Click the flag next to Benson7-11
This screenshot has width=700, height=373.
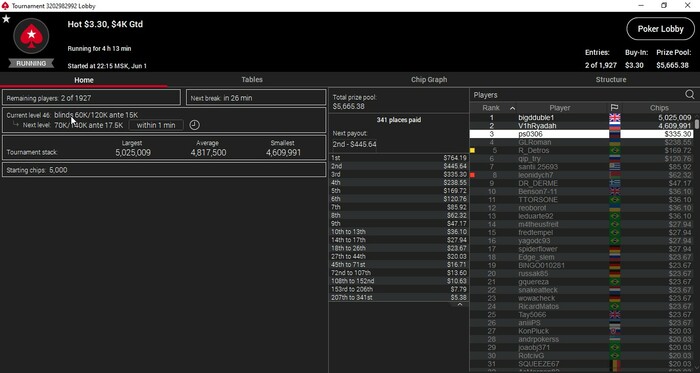[615, 191]
